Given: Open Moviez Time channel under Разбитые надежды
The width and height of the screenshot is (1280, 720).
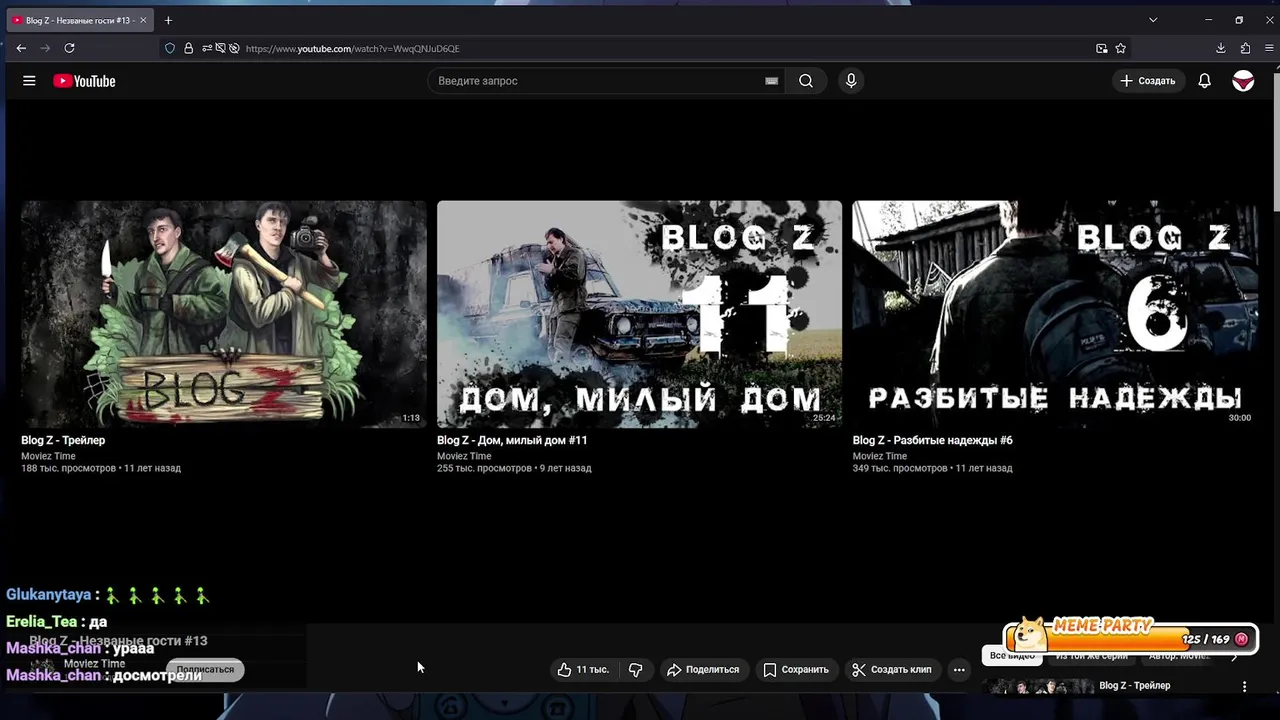Looking at the screenshot, I should click(x=880, y=456).
